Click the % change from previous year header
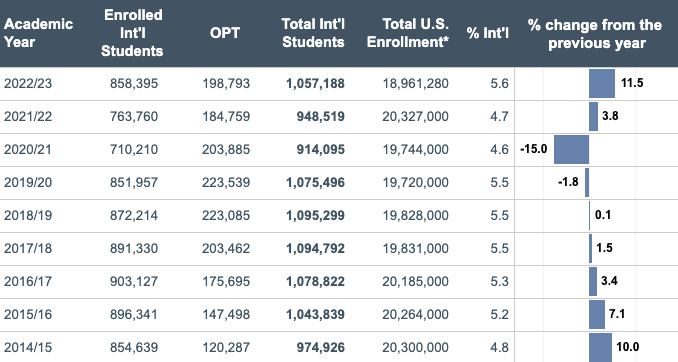 click(x=595, y=34)
